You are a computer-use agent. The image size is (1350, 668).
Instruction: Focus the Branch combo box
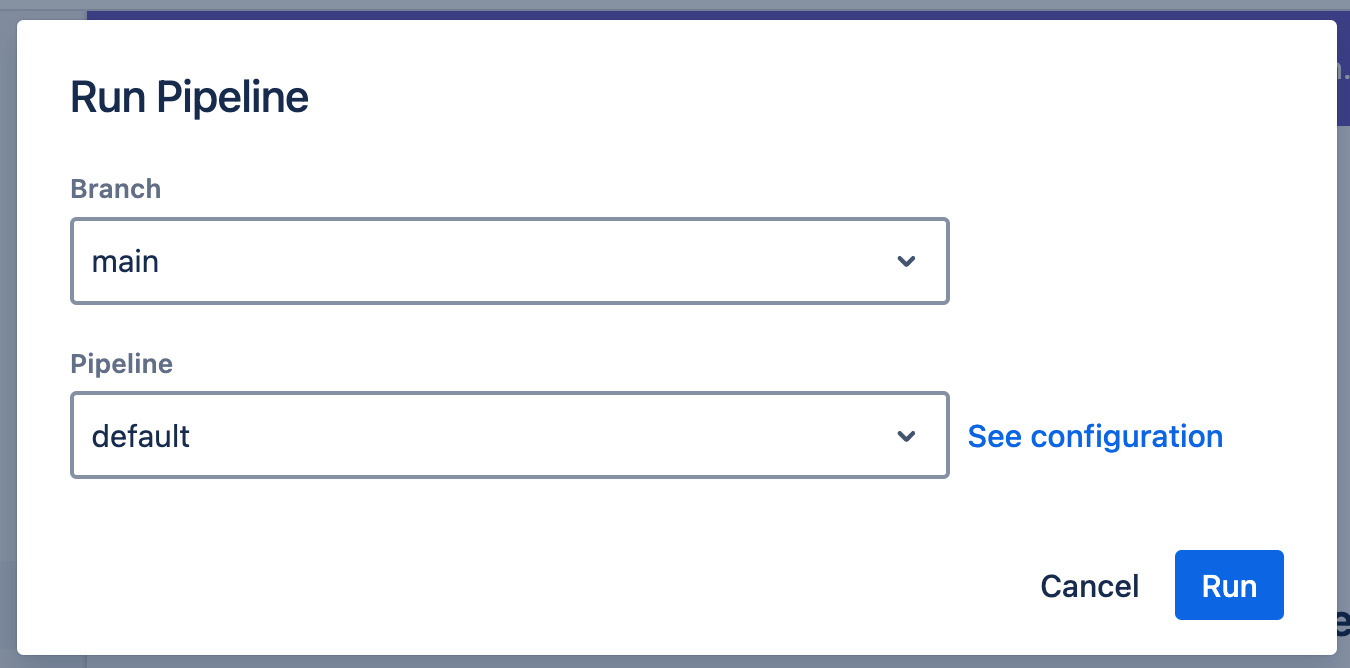click(x=509, y=262)
